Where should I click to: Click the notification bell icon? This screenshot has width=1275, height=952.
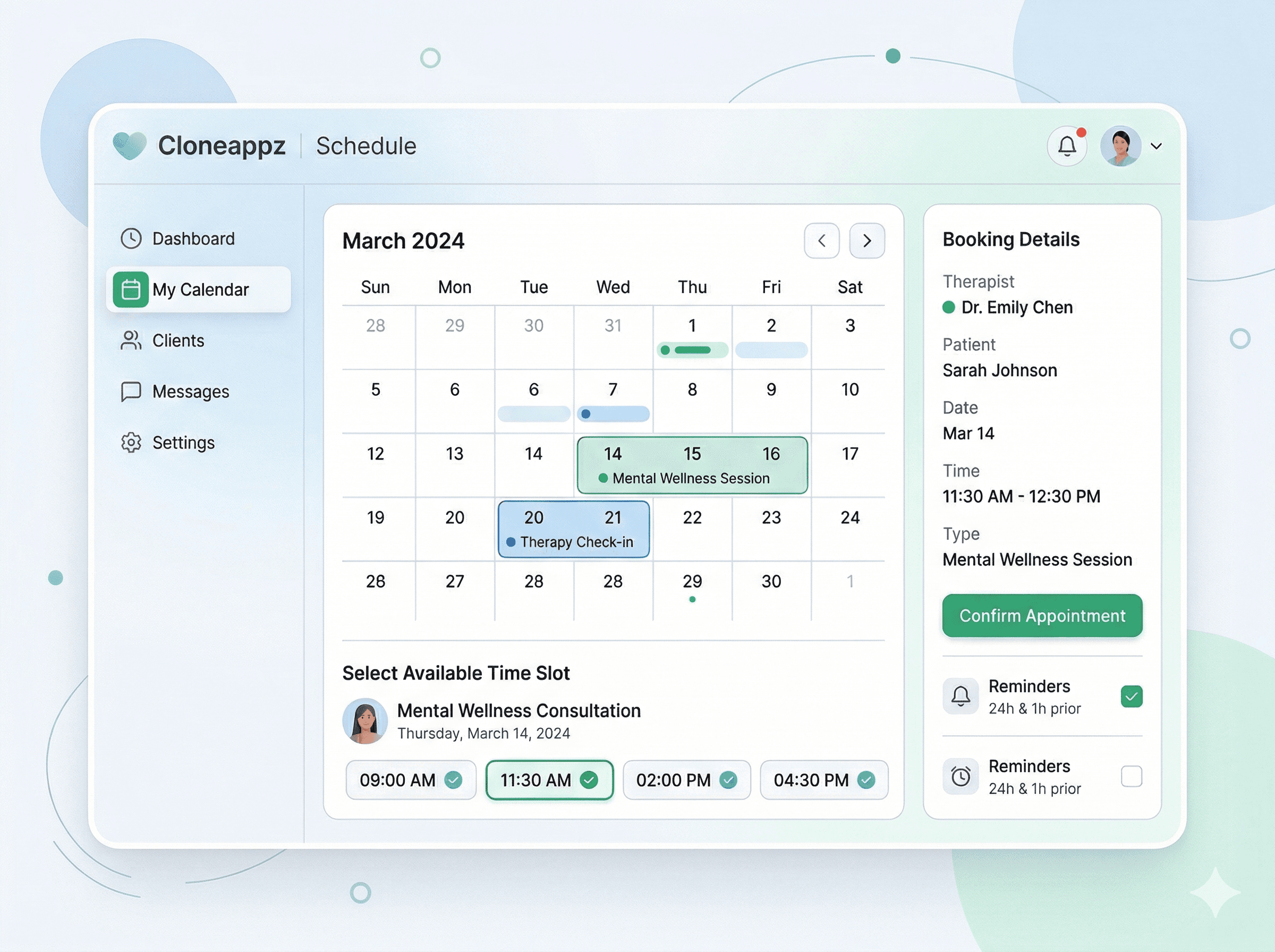[1066, 146]
